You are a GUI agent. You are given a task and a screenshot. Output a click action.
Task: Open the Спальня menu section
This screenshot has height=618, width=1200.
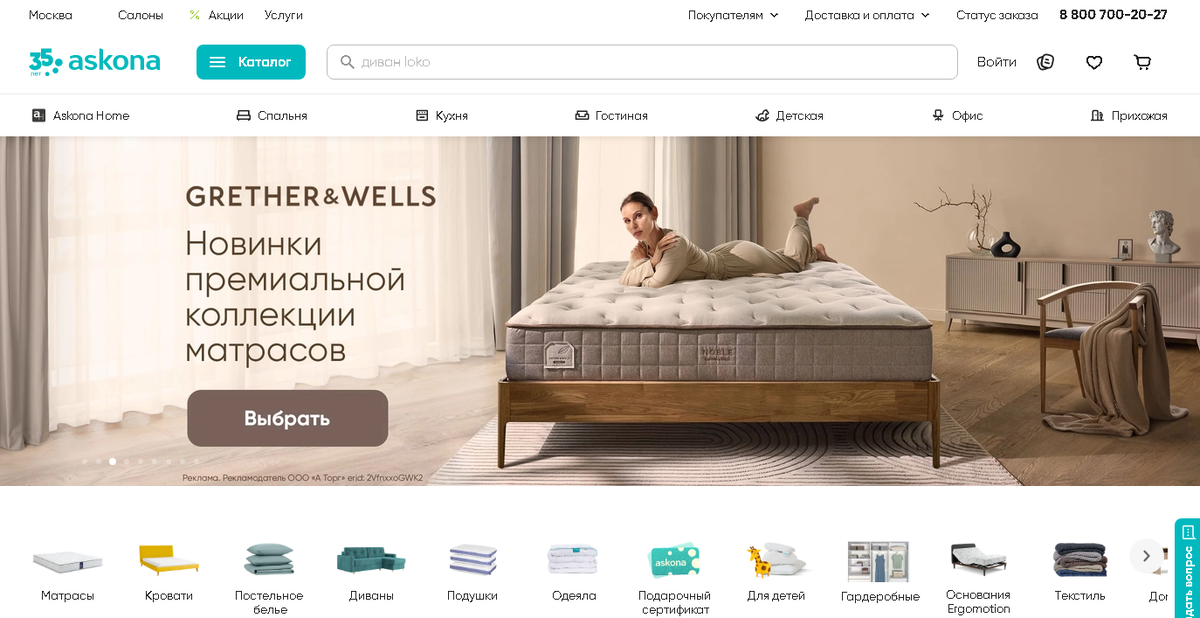pos(272,116)
